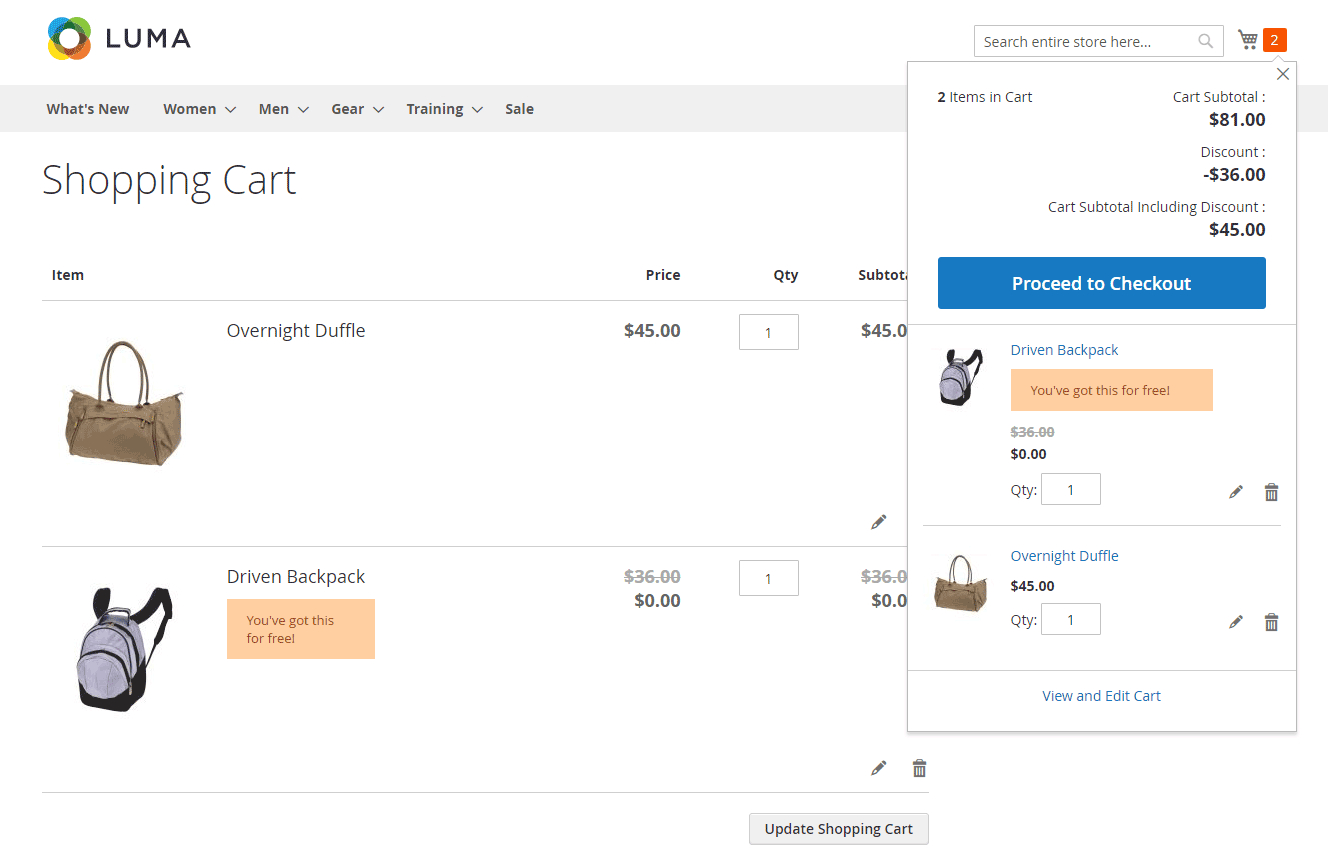
Task: Select What's New in navigation
Action: tap(88, 109)
